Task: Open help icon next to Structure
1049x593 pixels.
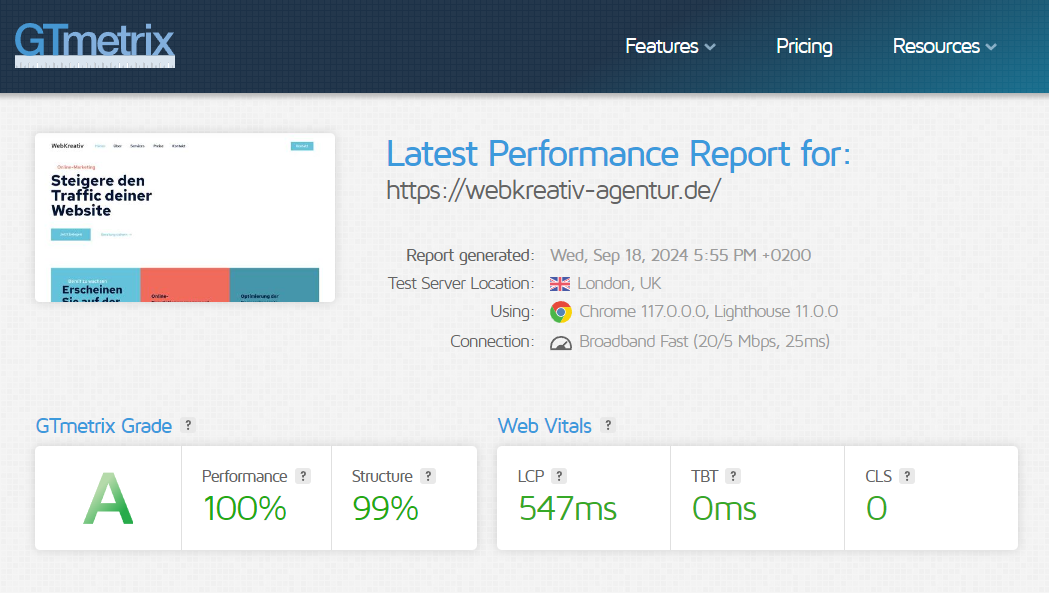Action: [428, 476]
